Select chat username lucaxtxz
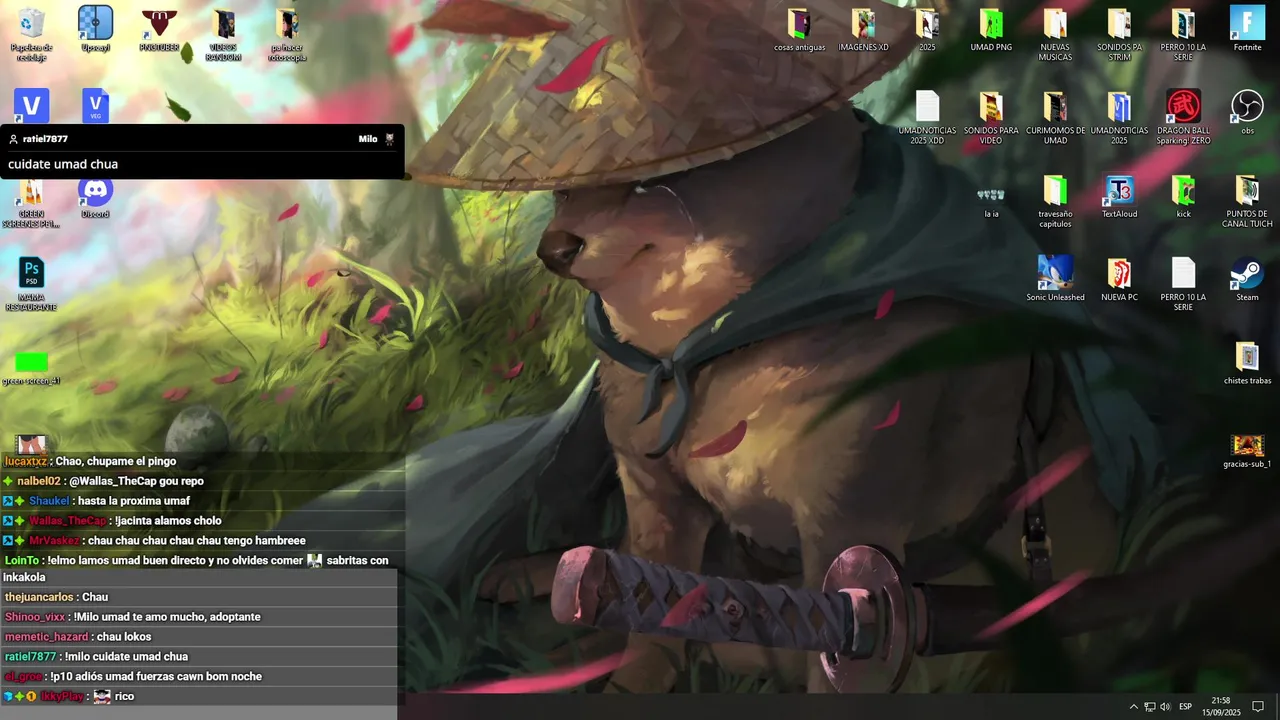The height and width of the screenshot is (720, 1280). click(25, 461)
